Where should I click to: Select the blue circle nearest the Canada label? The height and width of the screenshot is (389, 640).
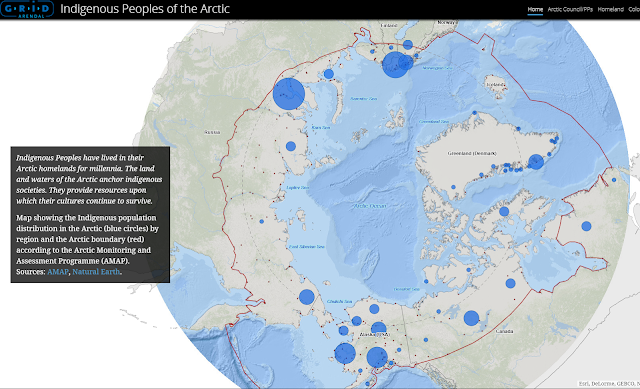point(471,318)
